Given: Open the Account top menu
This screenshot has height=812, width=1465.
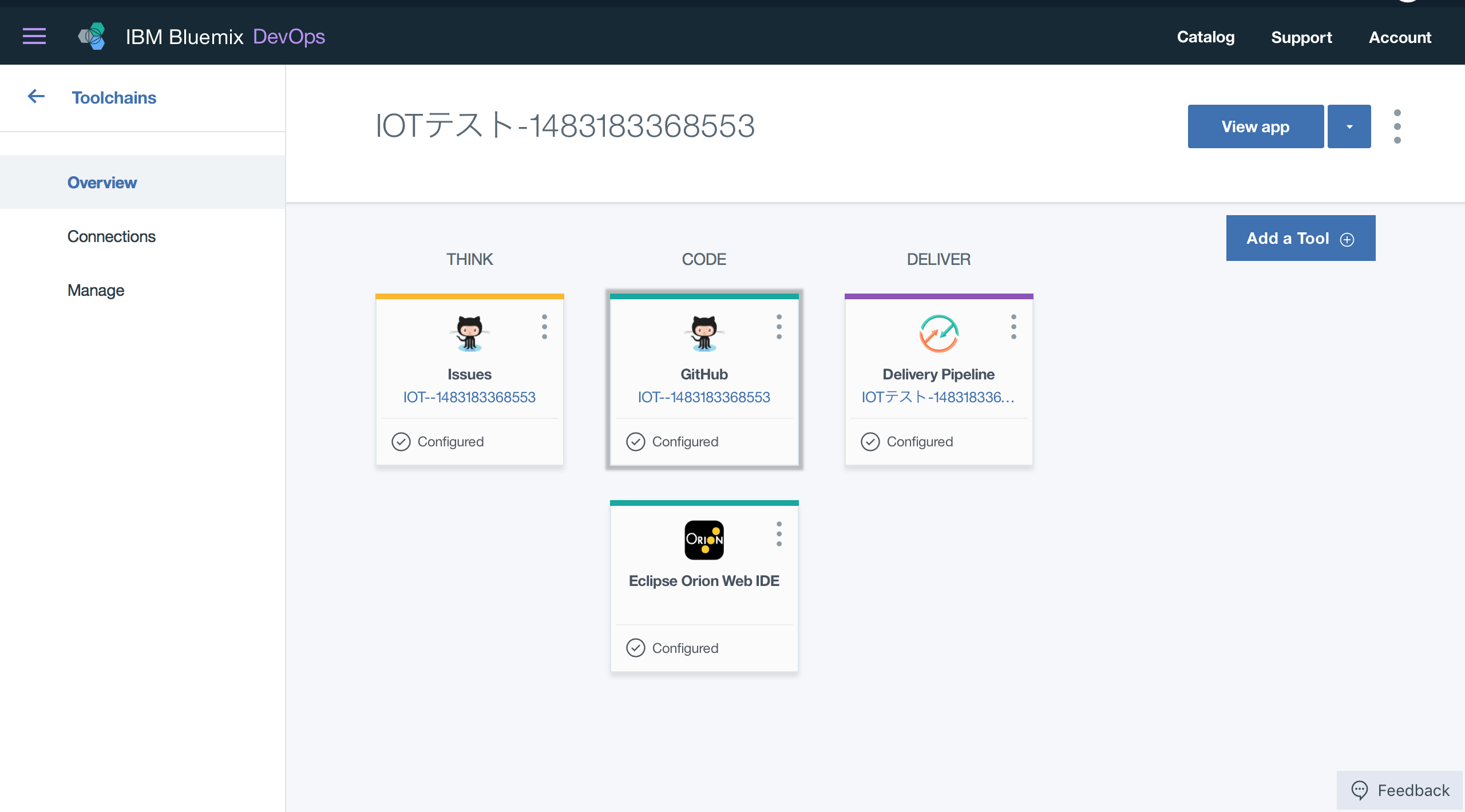Looking at the screenshot, I should click(1400, 37).
